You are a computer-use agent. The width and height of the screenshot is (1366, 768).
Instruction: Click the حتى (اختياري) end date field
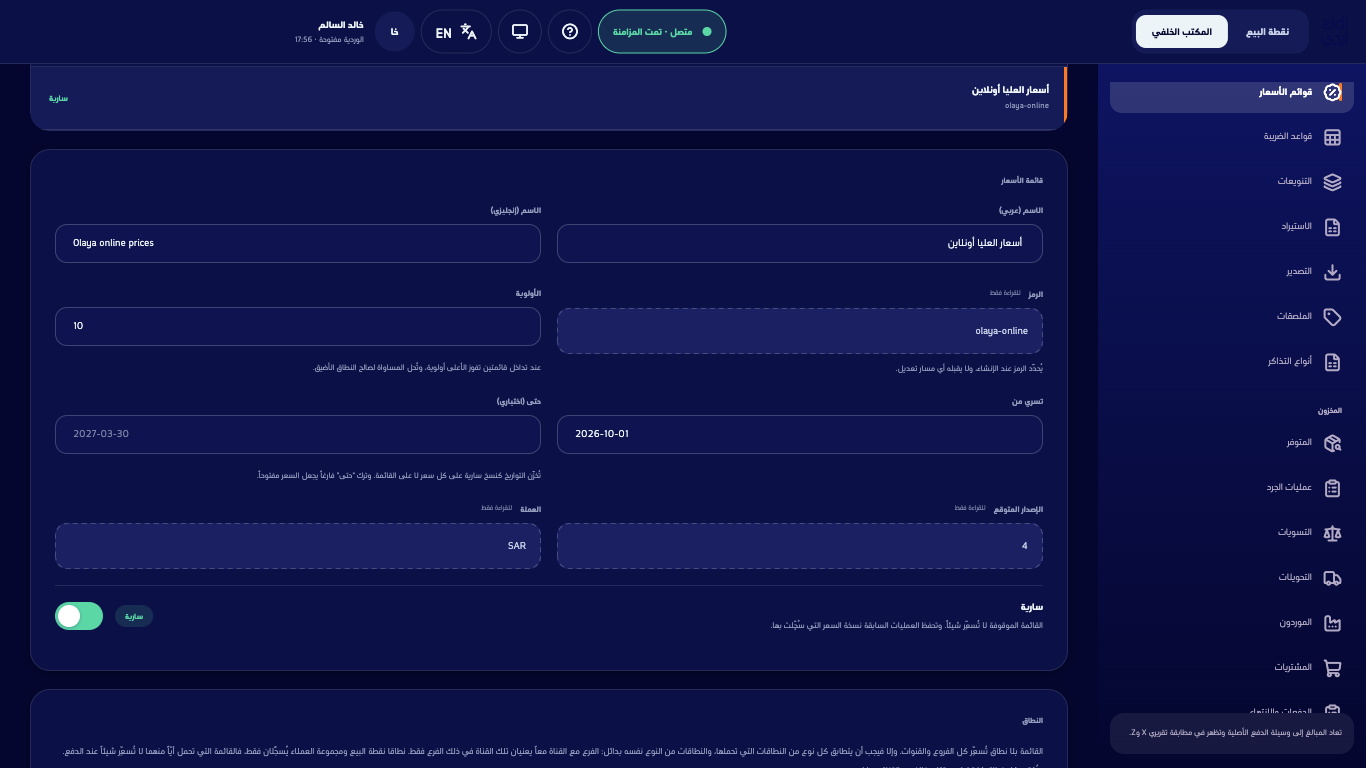(x=298, y=434)
